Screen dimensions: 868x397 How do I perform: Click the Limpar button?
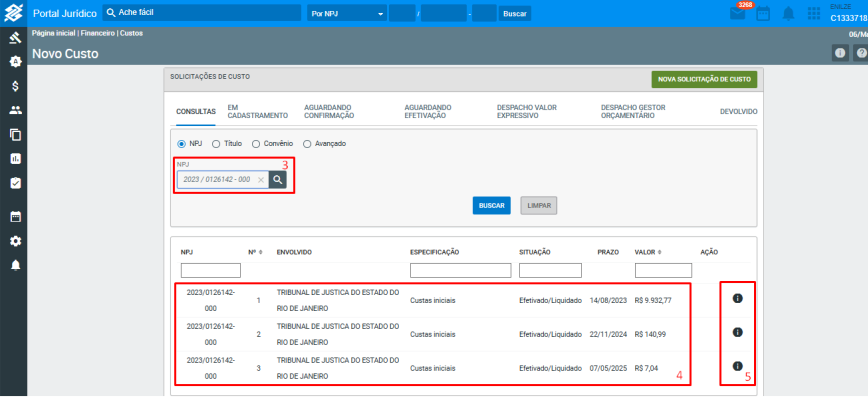point(539,205)
